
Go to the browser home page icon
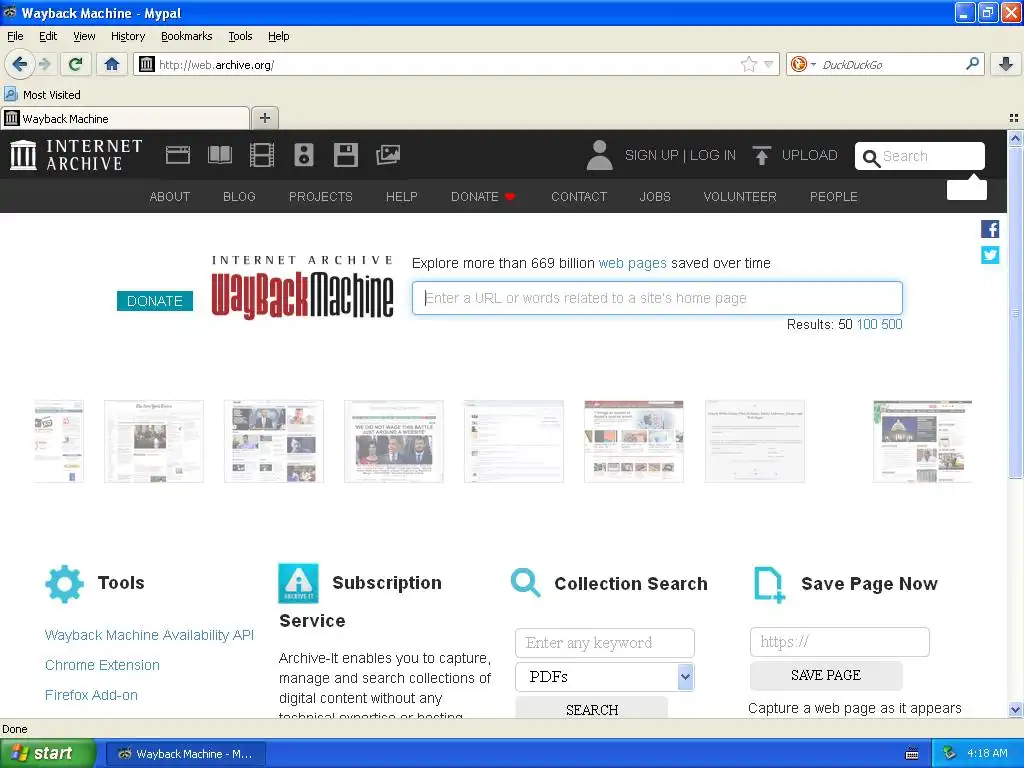point(112,64)
